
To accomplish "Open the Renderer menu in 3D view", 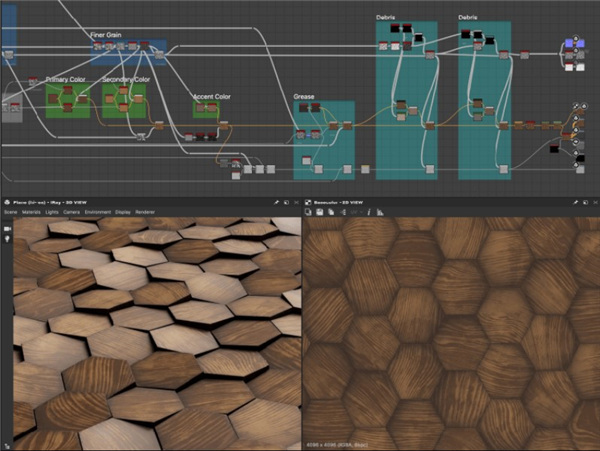I will (x=145, y=212).
